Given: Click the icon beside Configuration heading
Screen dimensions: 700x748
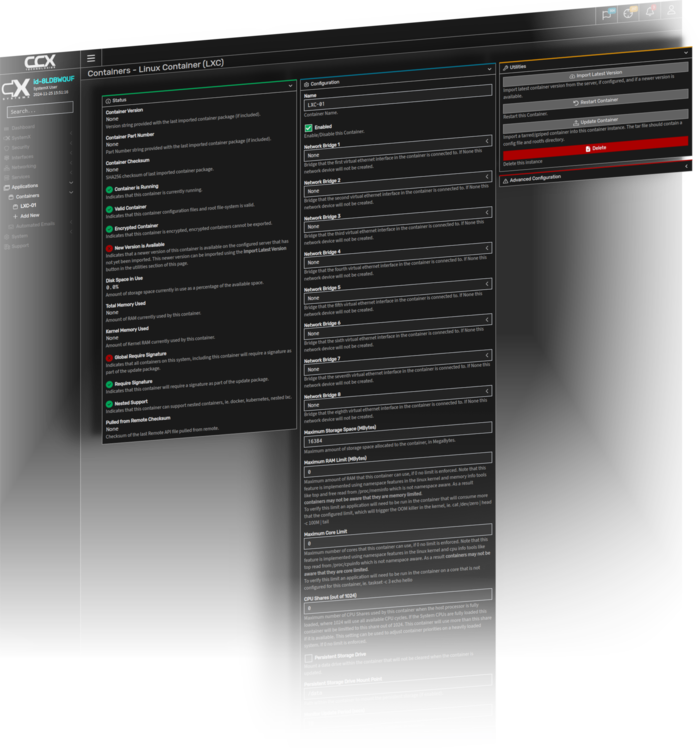Looking at the screenshot, I should tap(306, 84).
